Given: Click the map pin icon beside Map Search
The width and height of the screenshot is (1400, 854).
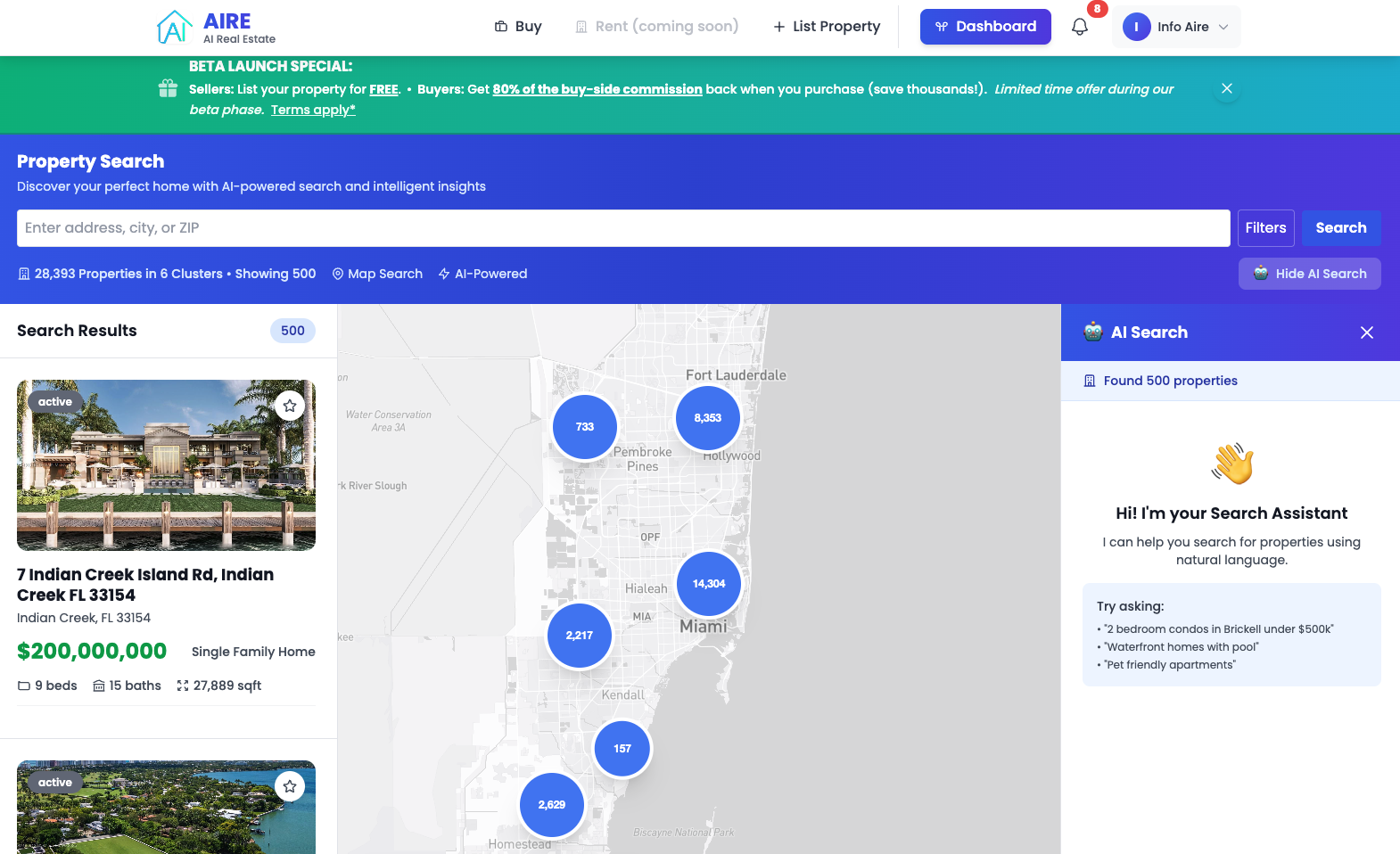Looking at the screenshot, I should [338, 274].
